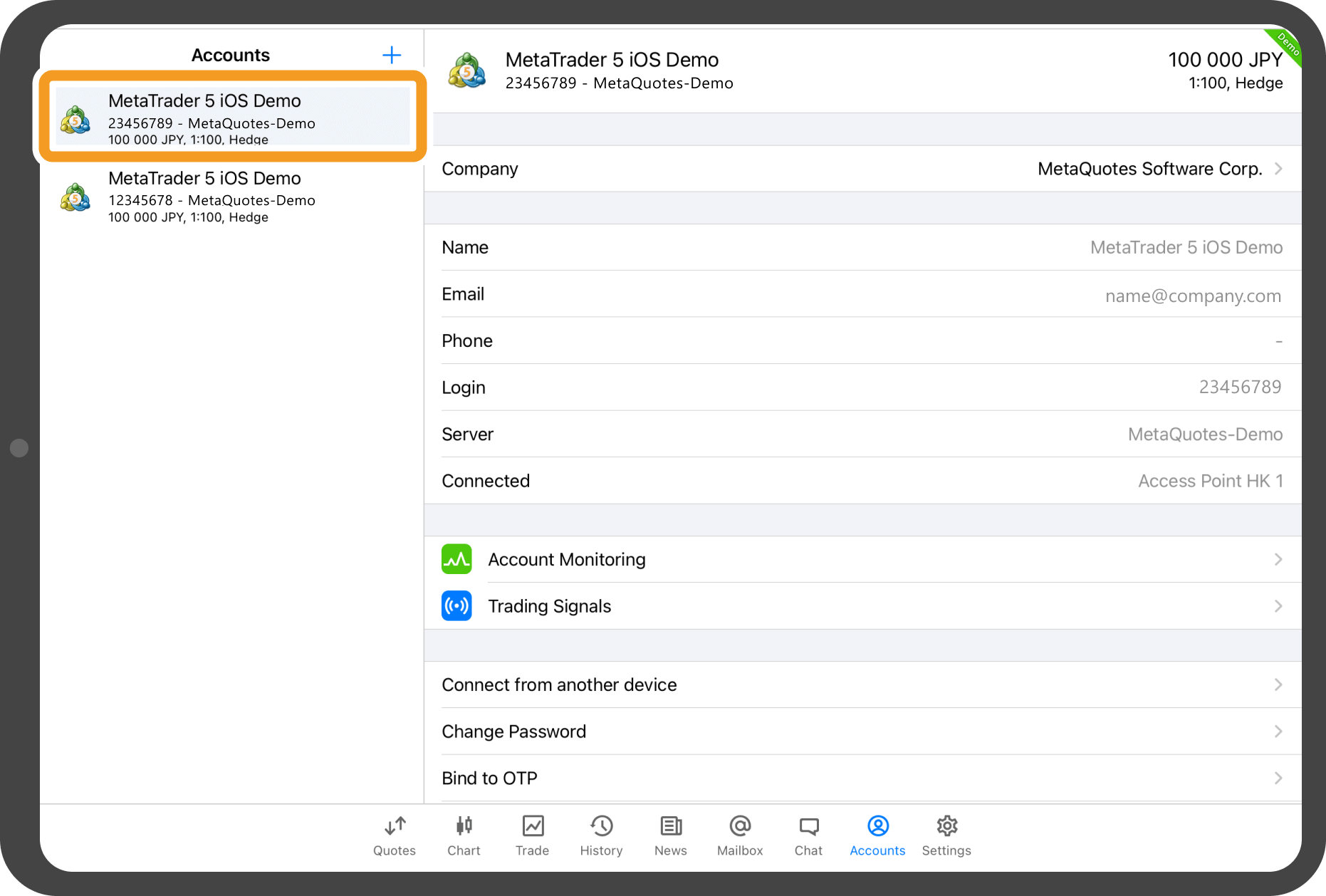Click the email name@company.com
The width and height of the screenshot is (1326, 896).
coord(1193,296)
